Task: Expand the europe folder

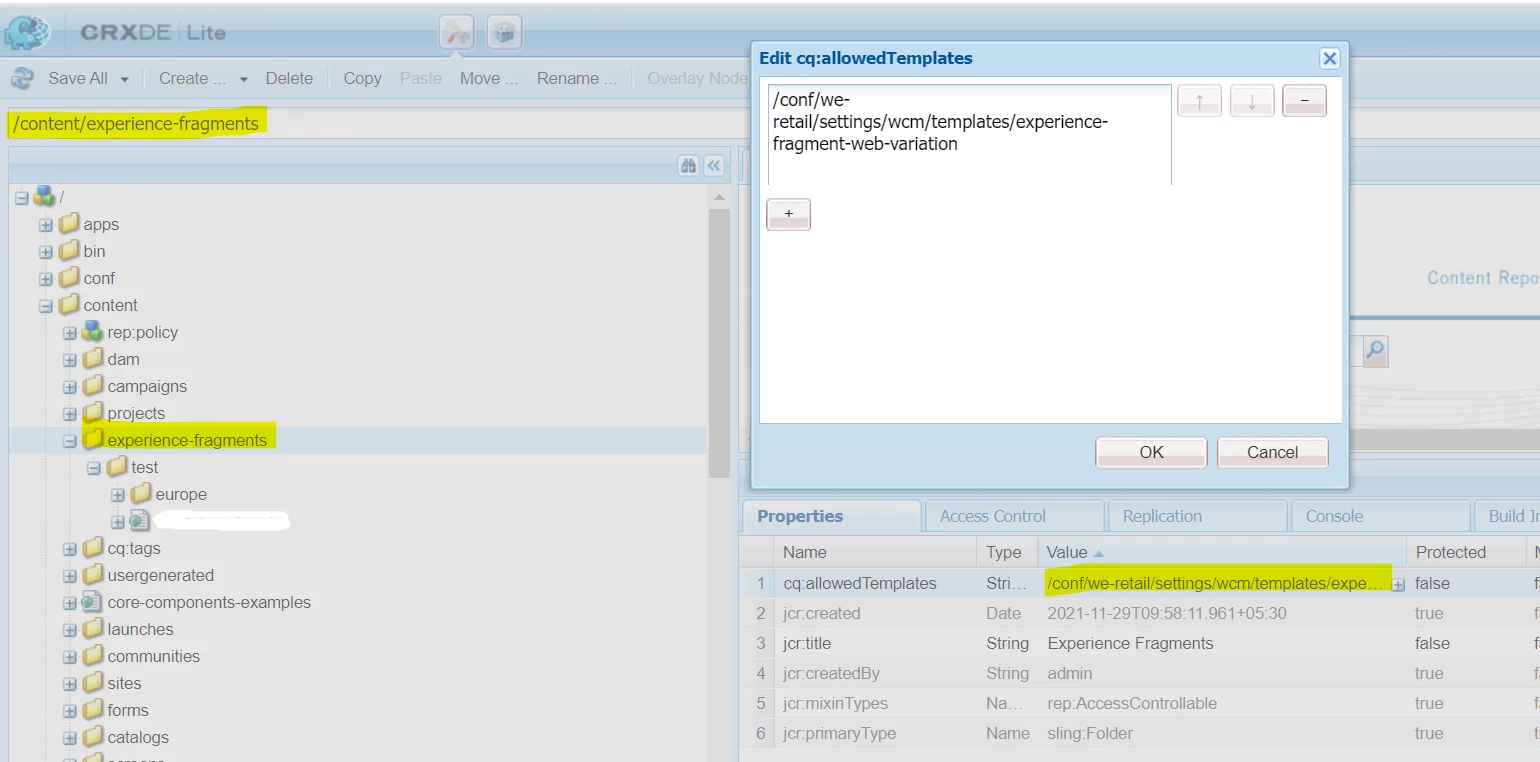Action: point(118,495)
